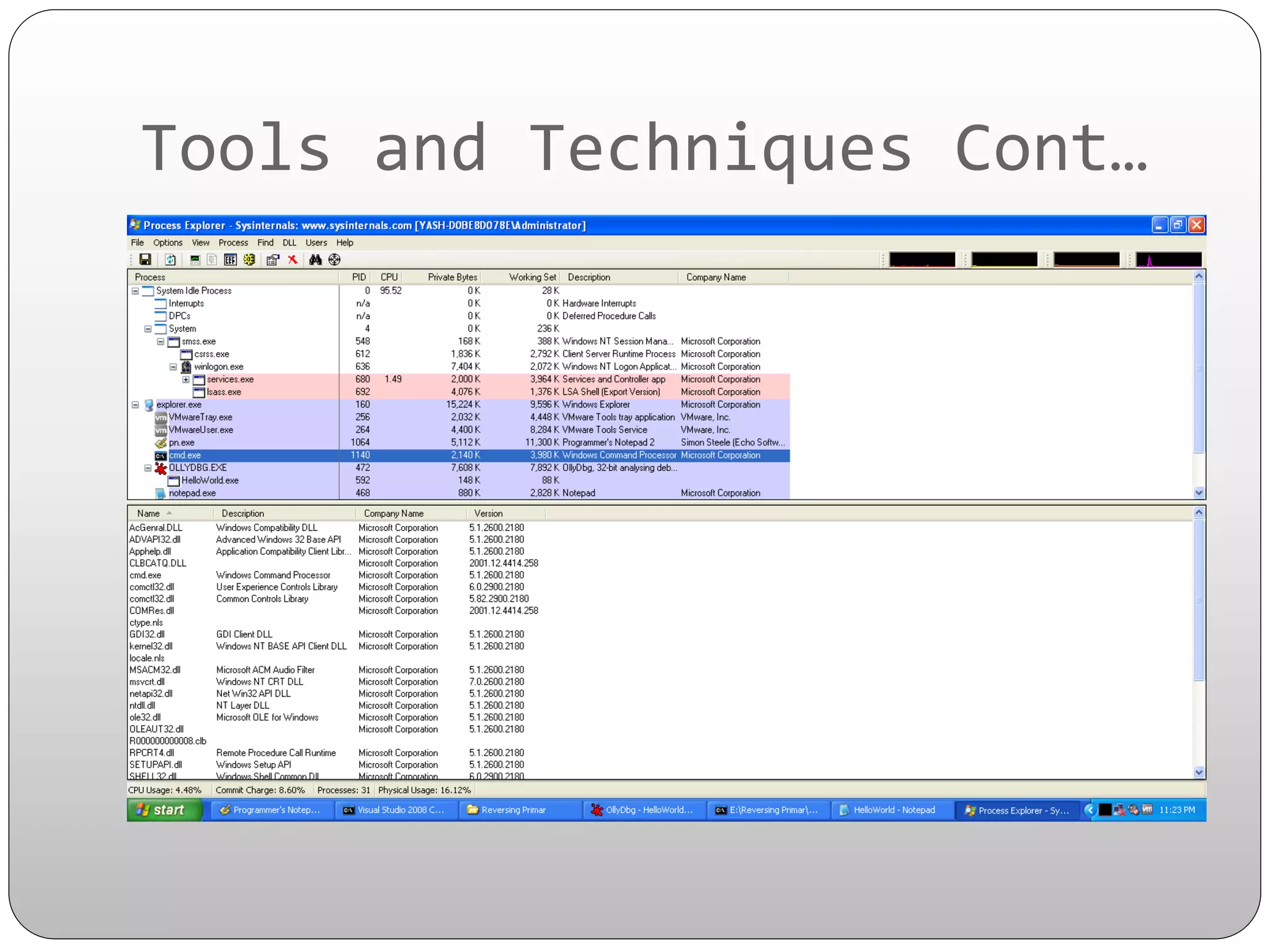Screen dimensions: 1270x952
Task: Open the Find menu
Action: [265, 243]
